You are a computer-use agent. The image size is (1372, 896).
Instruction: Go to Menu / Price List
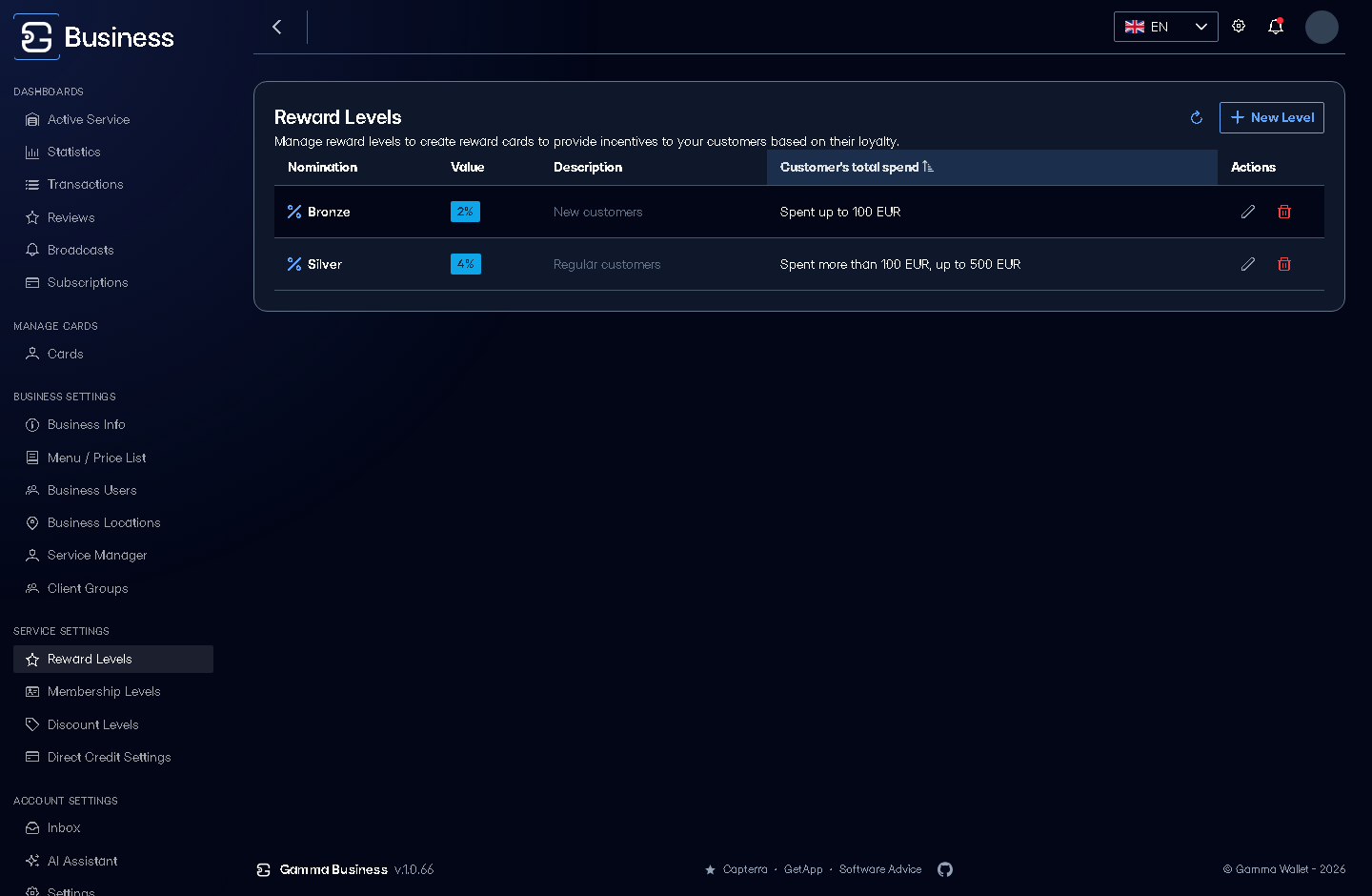[113, 458]
